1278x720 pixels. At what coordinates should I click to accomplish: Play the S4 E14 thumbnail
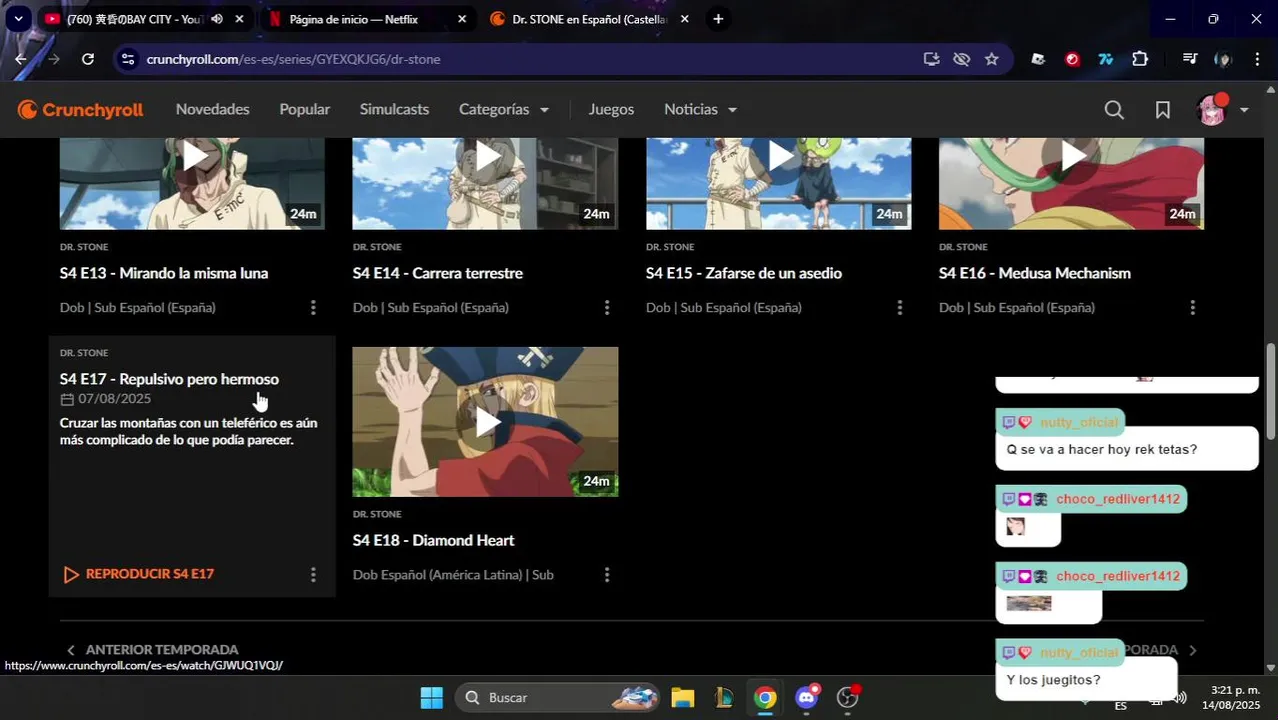pos(485,184)
